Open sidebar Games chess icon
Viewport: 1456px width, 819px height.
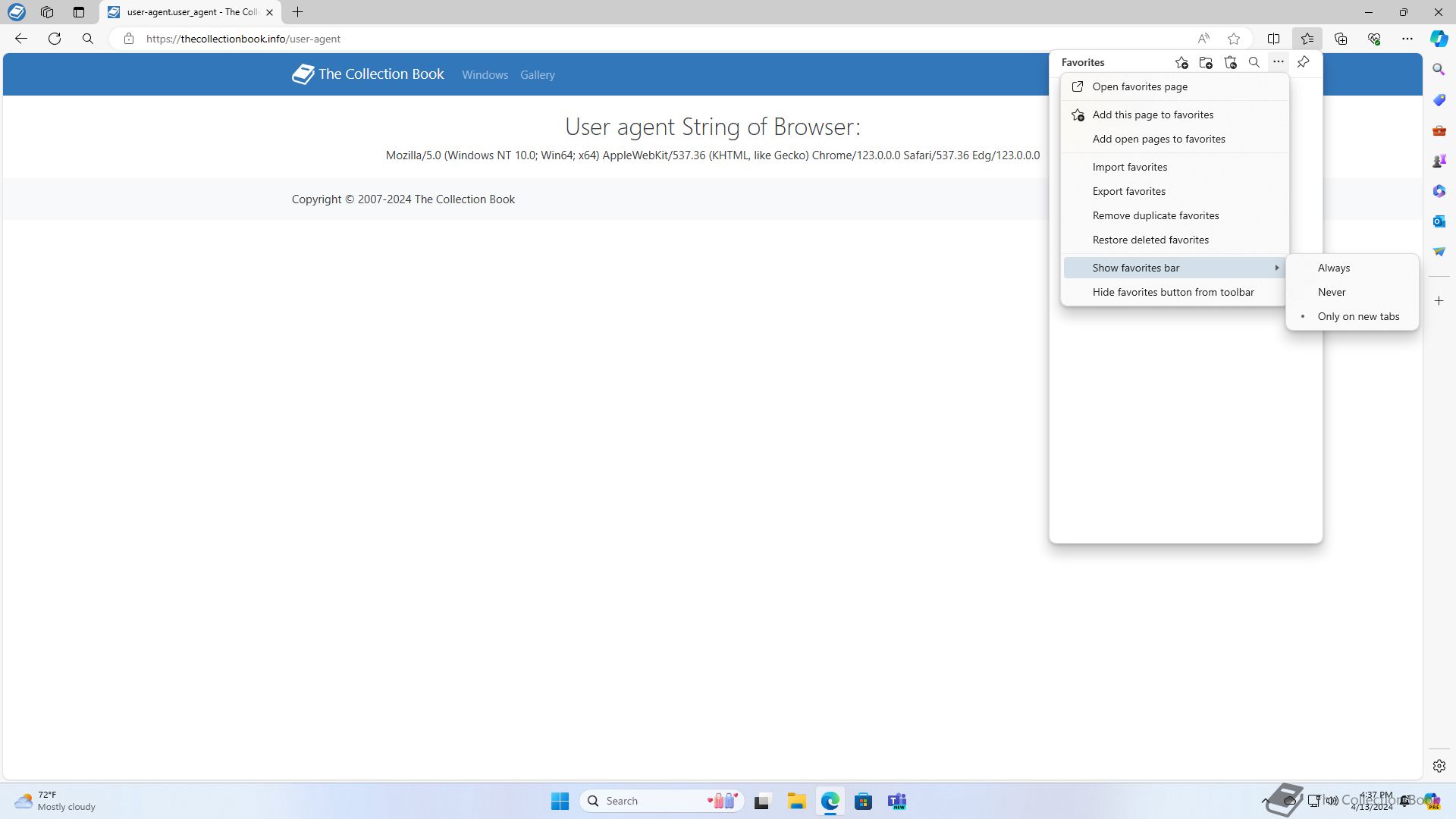coord(1439,161)
